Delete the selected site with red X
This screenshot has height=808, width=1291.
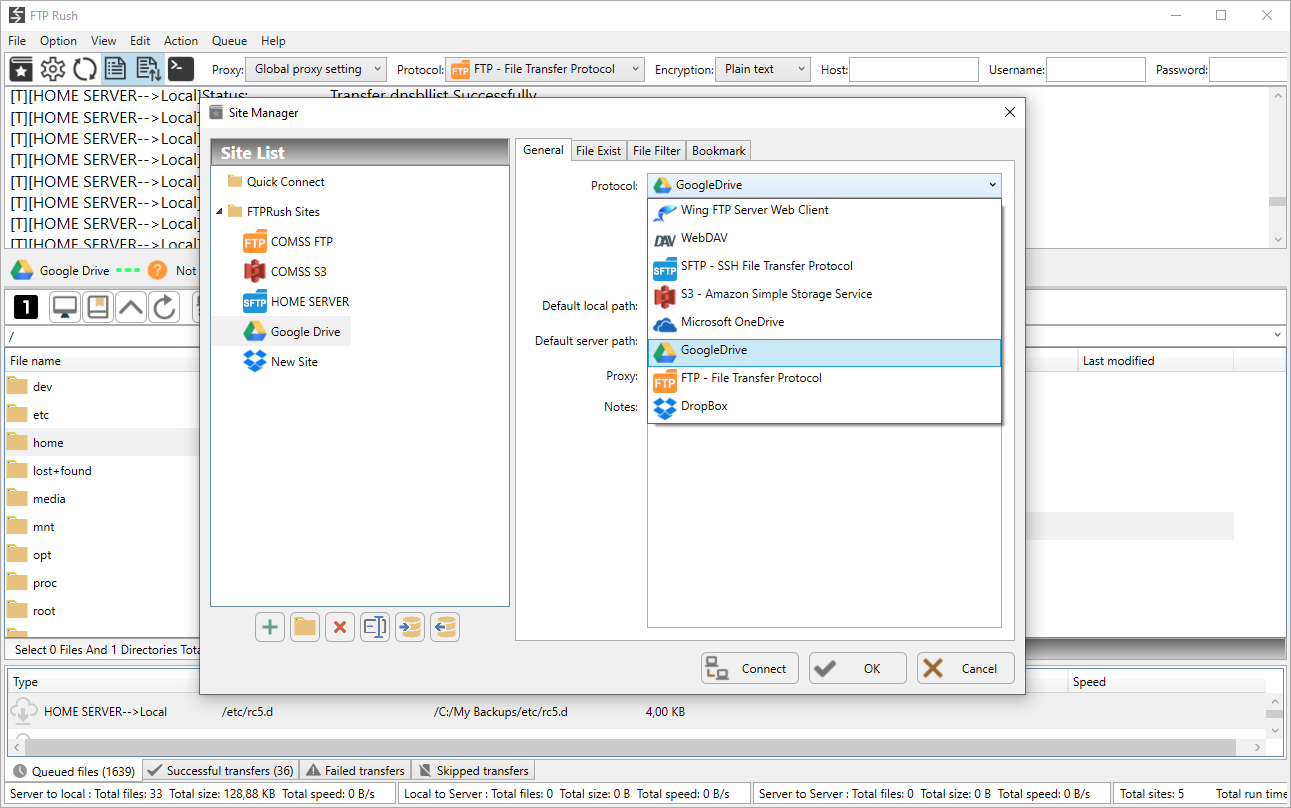point(340,627)
